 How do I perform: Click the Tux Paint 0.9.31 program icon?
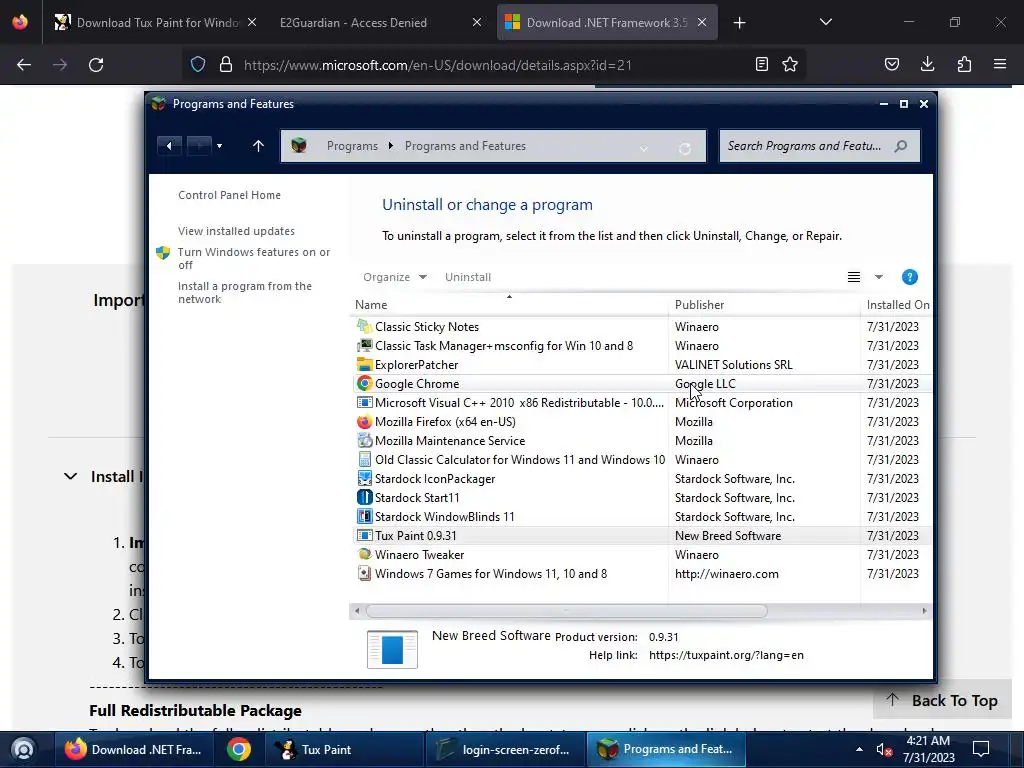[364, 536]
